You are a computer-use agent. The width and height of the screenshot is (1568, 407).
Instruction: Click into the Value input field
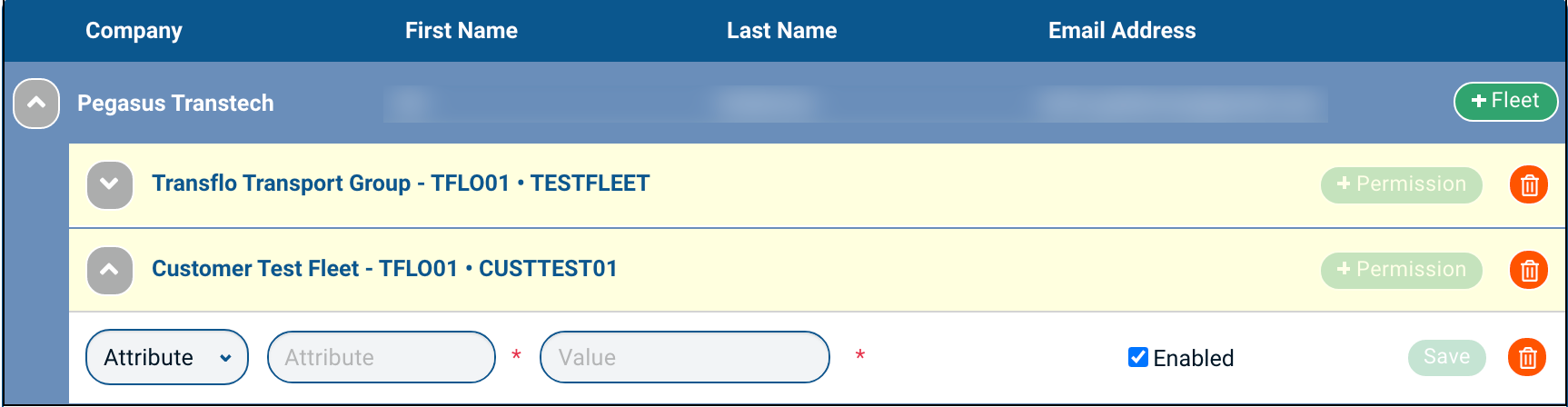pyautogui.click(x=684, y=357)
